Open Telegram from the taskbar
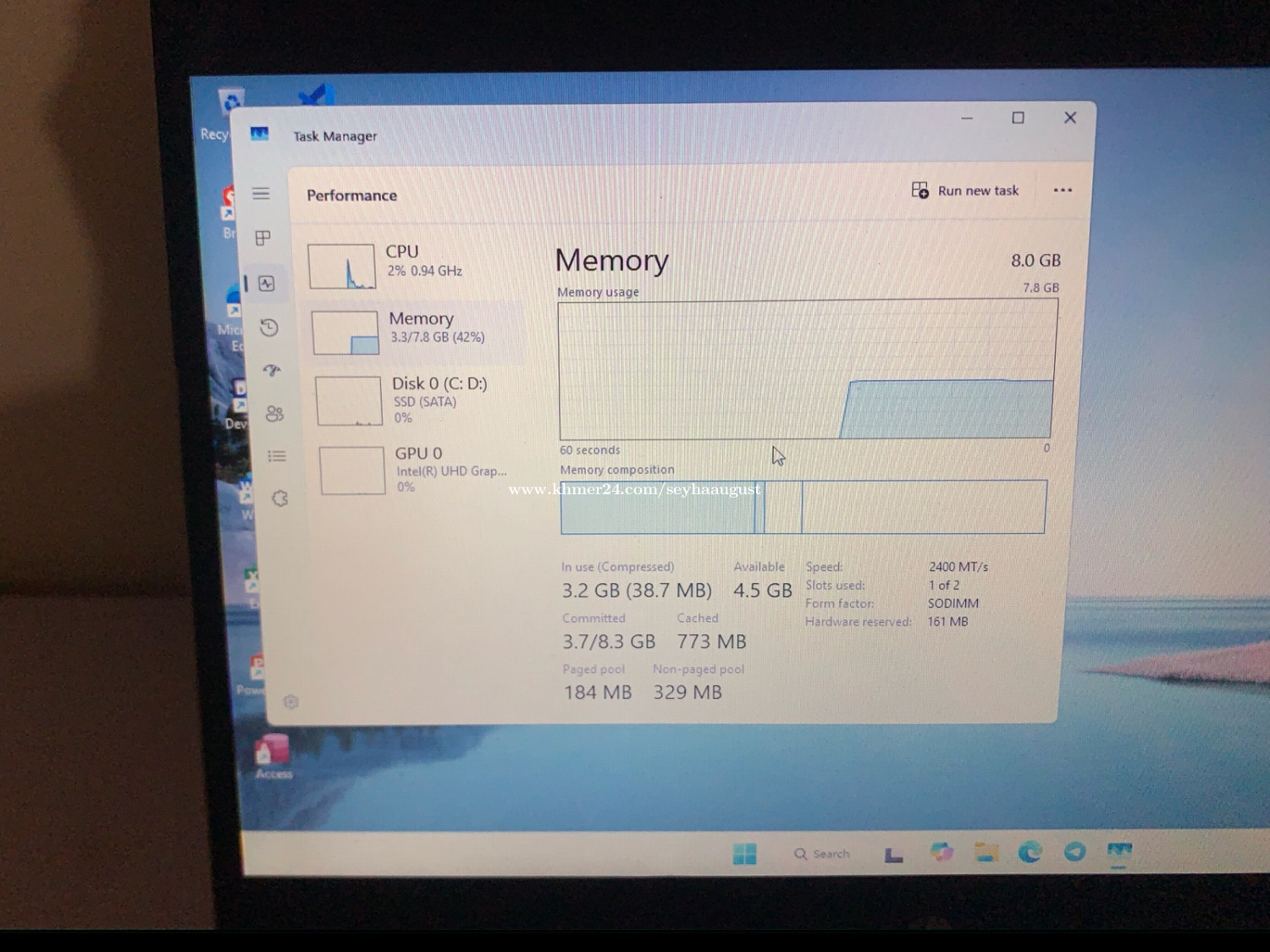 tap(1074, 851)
